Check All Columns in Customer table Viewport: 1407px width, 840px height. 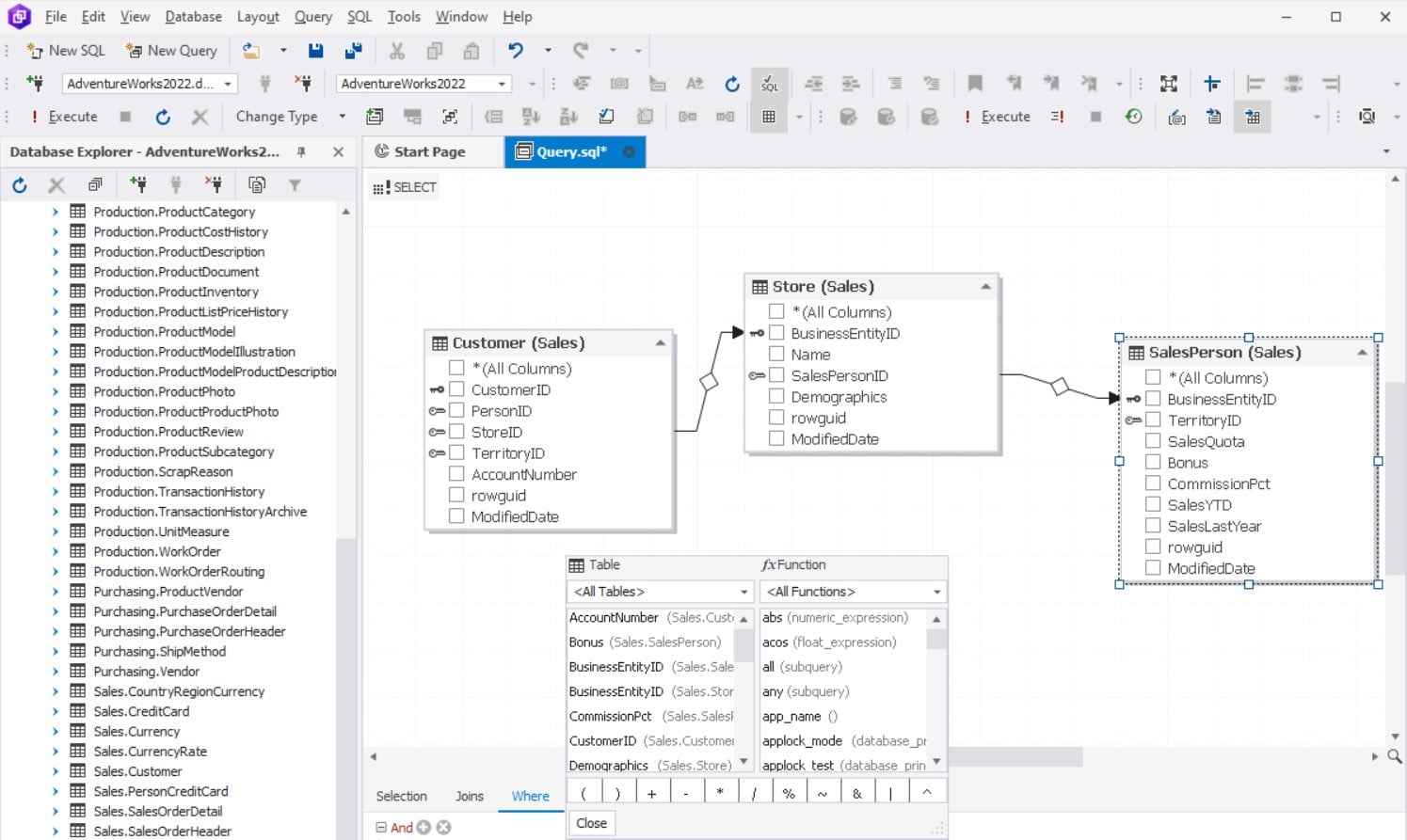(x=456, y=368)
